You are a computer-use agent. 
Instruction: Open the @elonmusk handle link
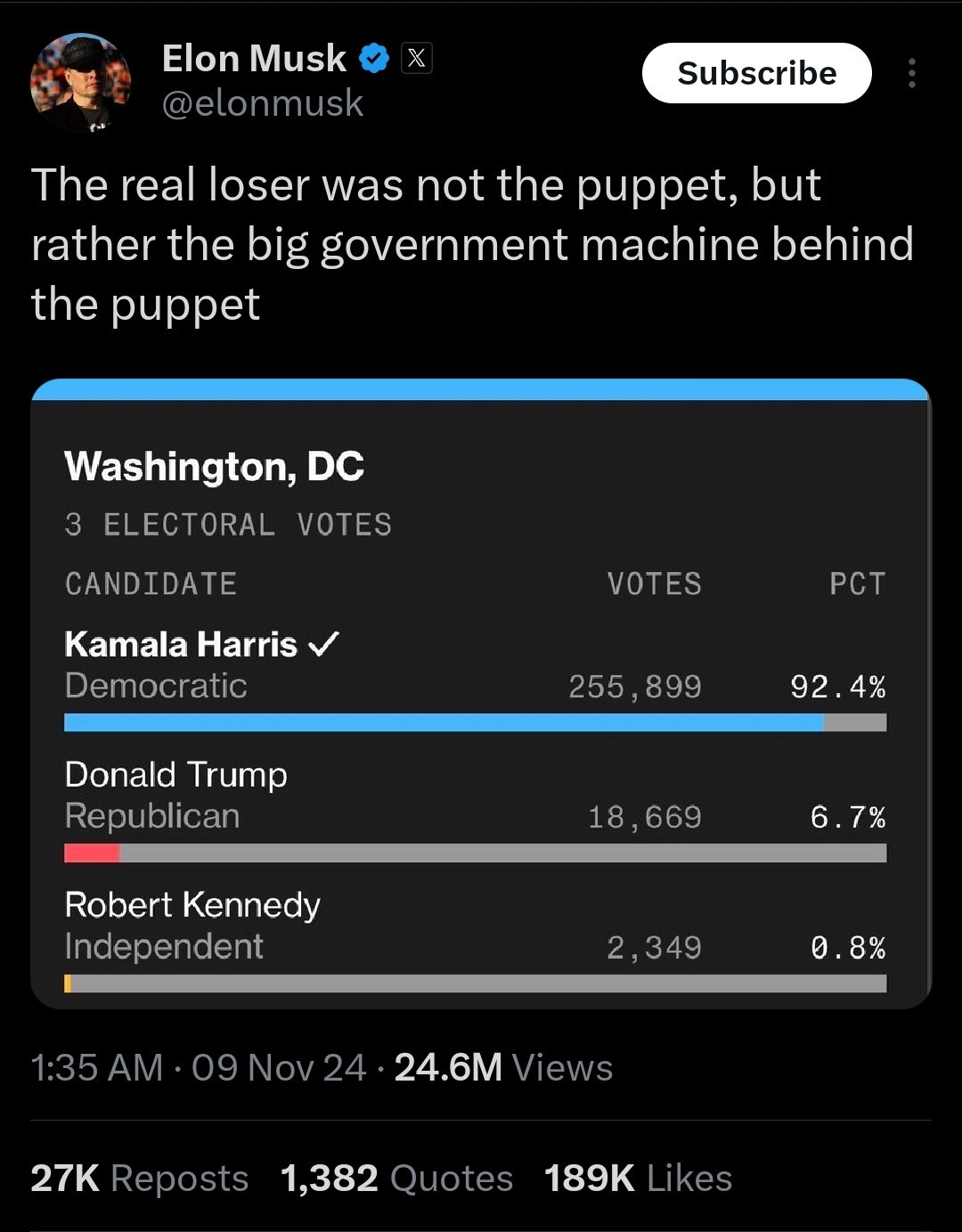point(263,103)
